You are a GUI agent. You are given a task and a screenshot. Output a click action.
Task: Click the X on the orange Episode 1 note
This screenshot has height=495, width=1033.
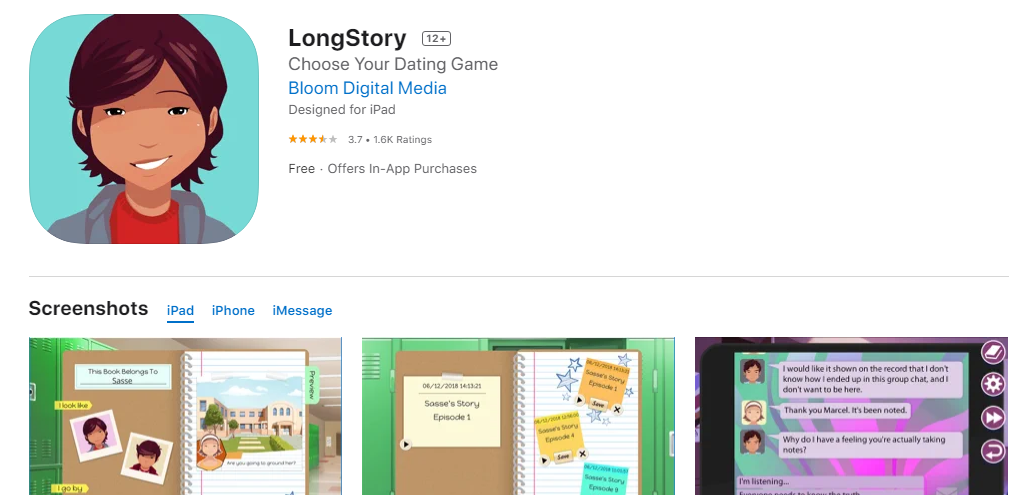point(617,409)
